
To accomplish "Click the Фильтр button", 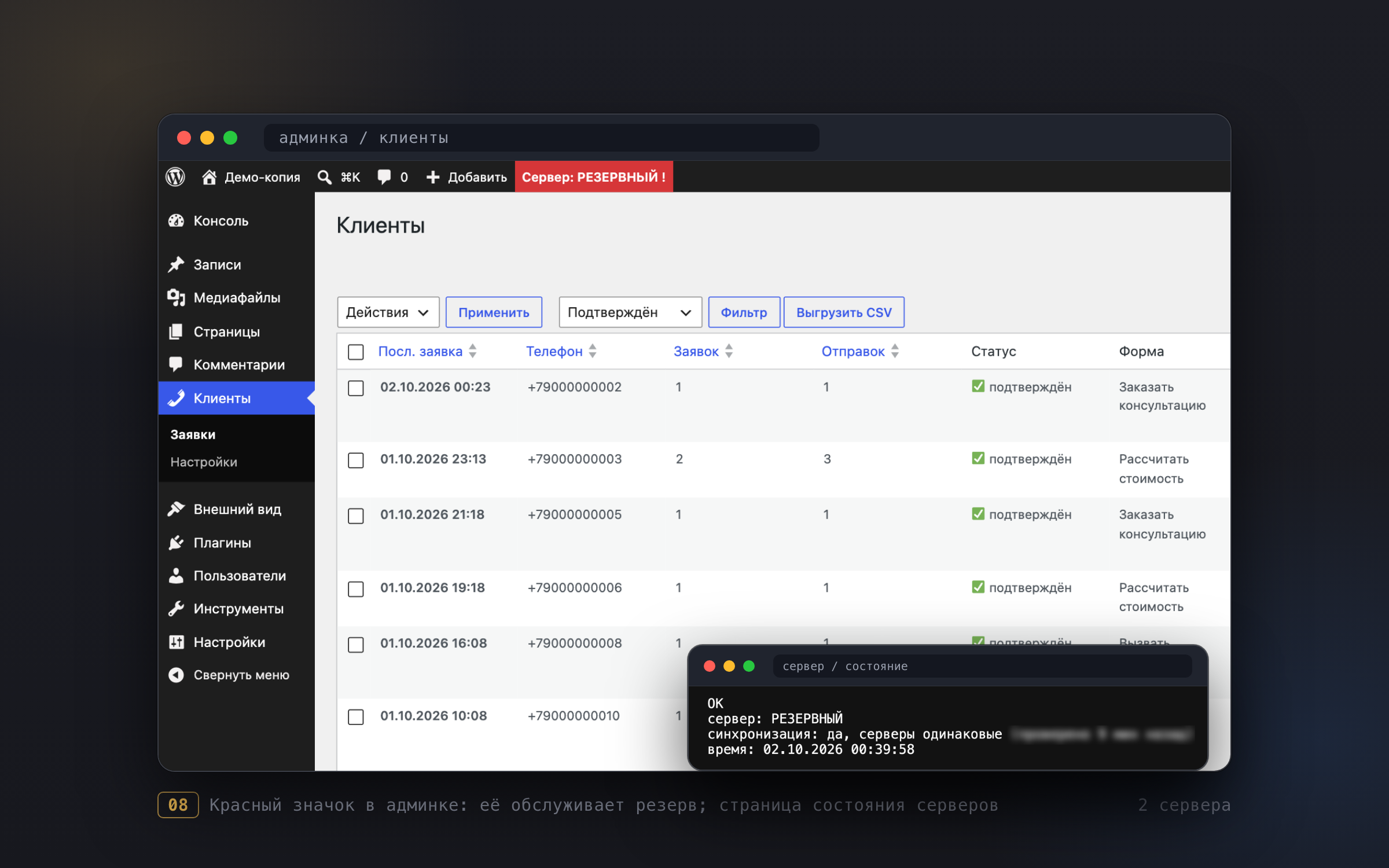I will [744, 312].
